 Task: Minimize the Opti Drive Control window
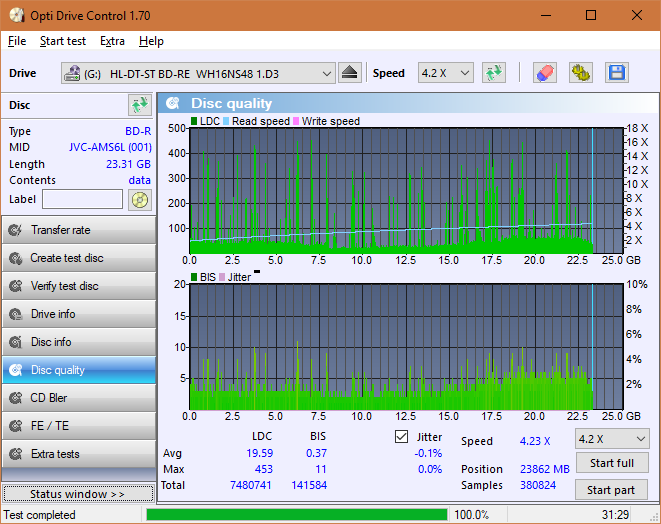(x=546, y=16)
